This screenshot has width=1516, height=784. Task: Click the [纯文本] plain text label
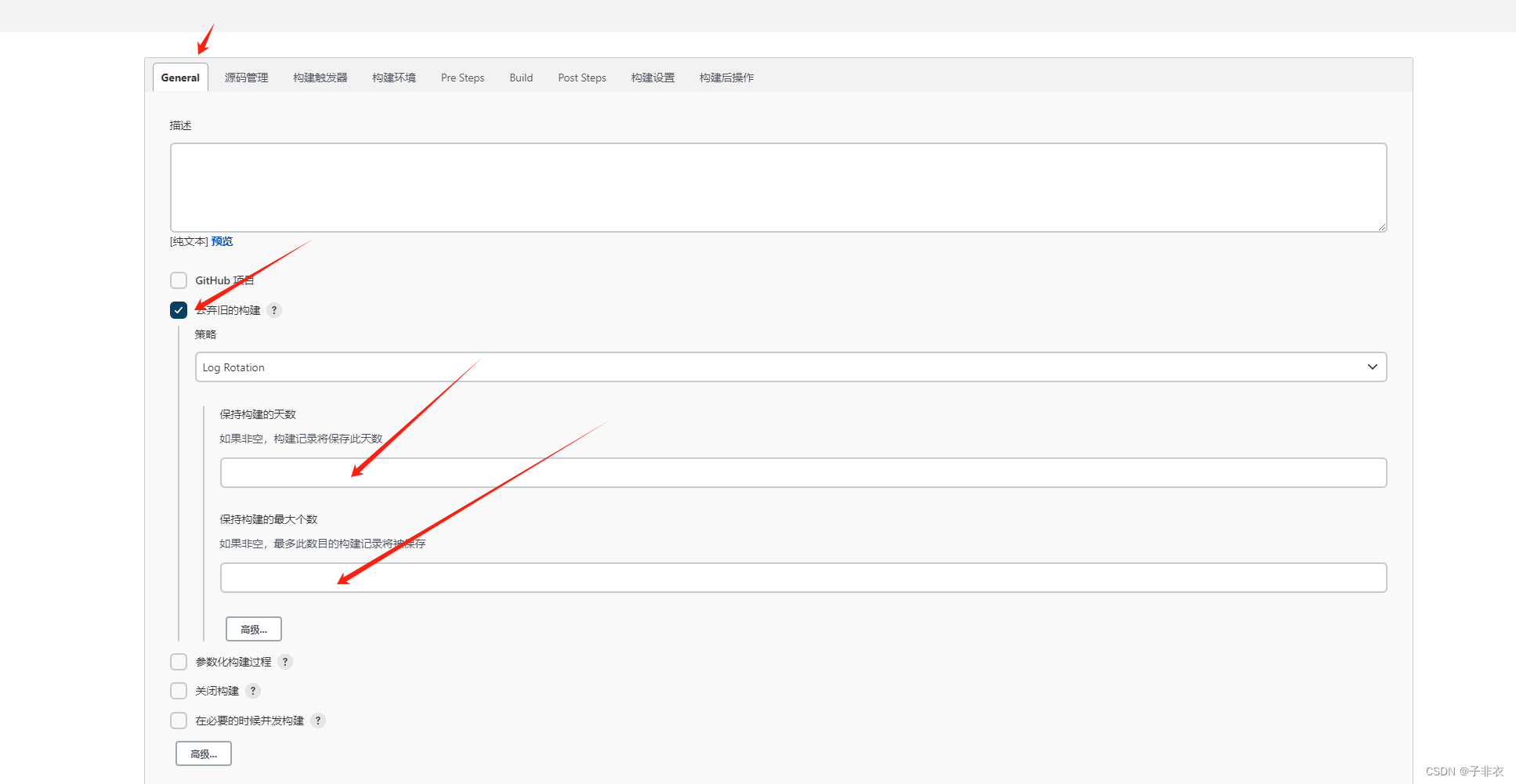189,241
